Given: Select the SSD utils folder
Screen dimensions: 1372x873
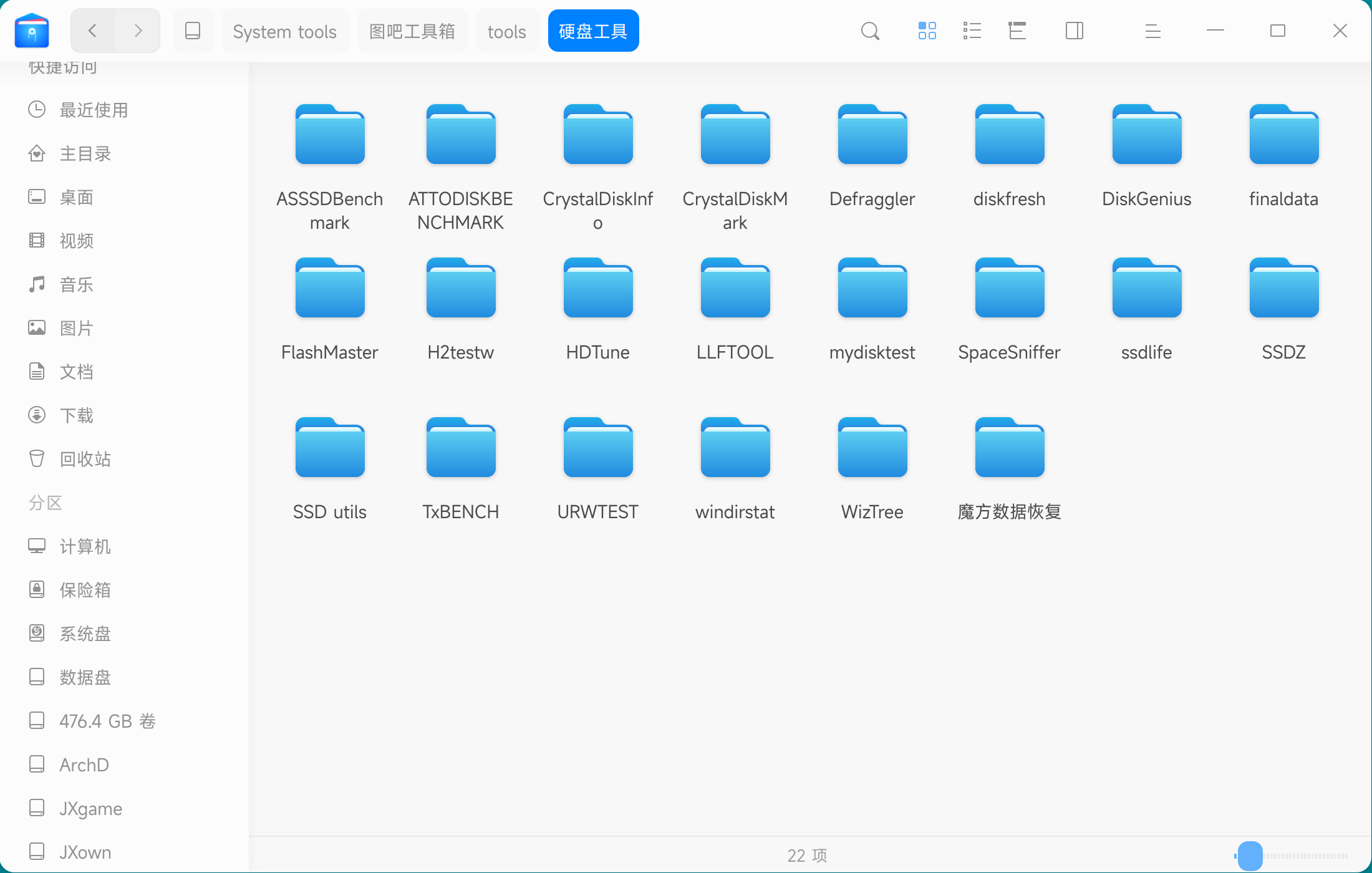Looking at the screenshot, I should pos(330,469).
